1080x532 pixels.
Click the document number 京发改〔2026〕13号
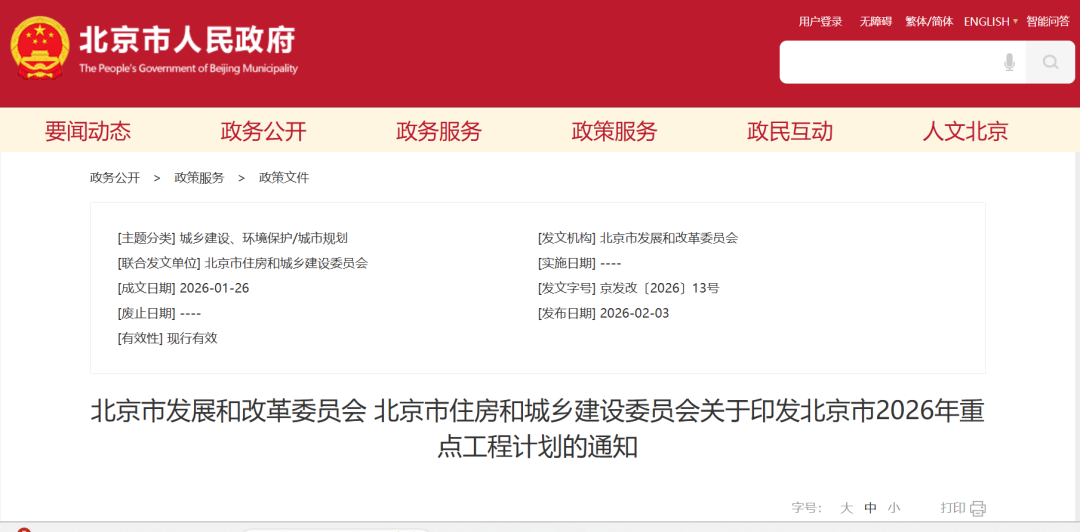(659, 288)
